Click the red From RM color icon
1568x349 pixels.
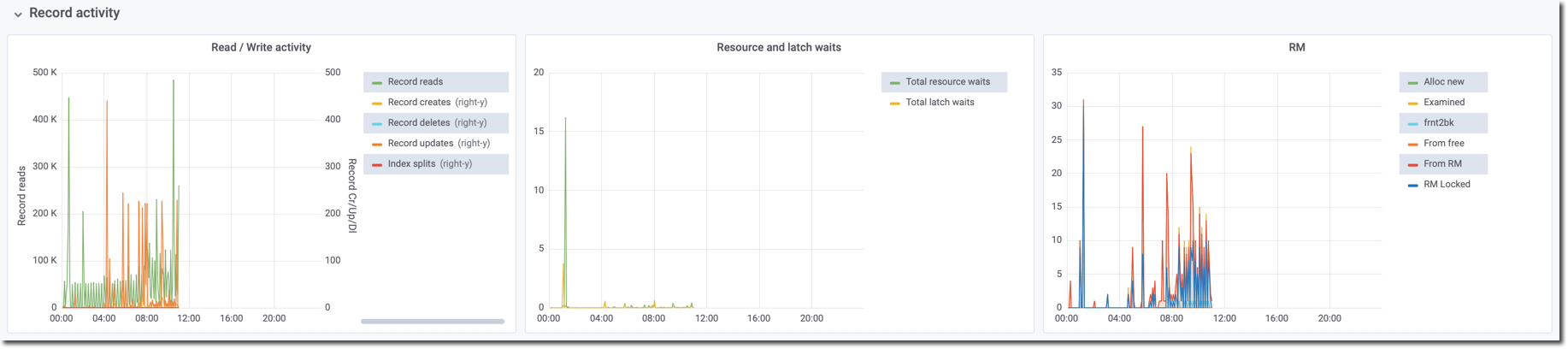1412,165
